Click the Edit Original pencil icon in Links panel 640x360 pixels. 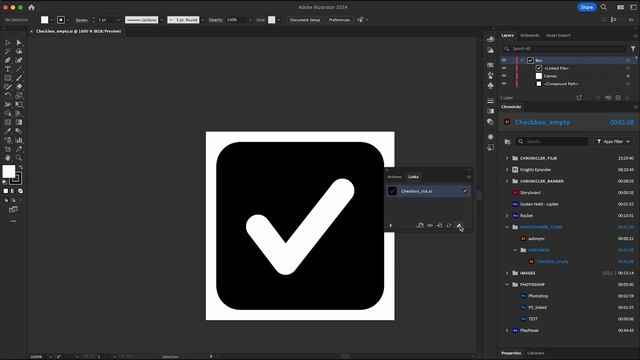pyautogui.click(x=459, y=225)
